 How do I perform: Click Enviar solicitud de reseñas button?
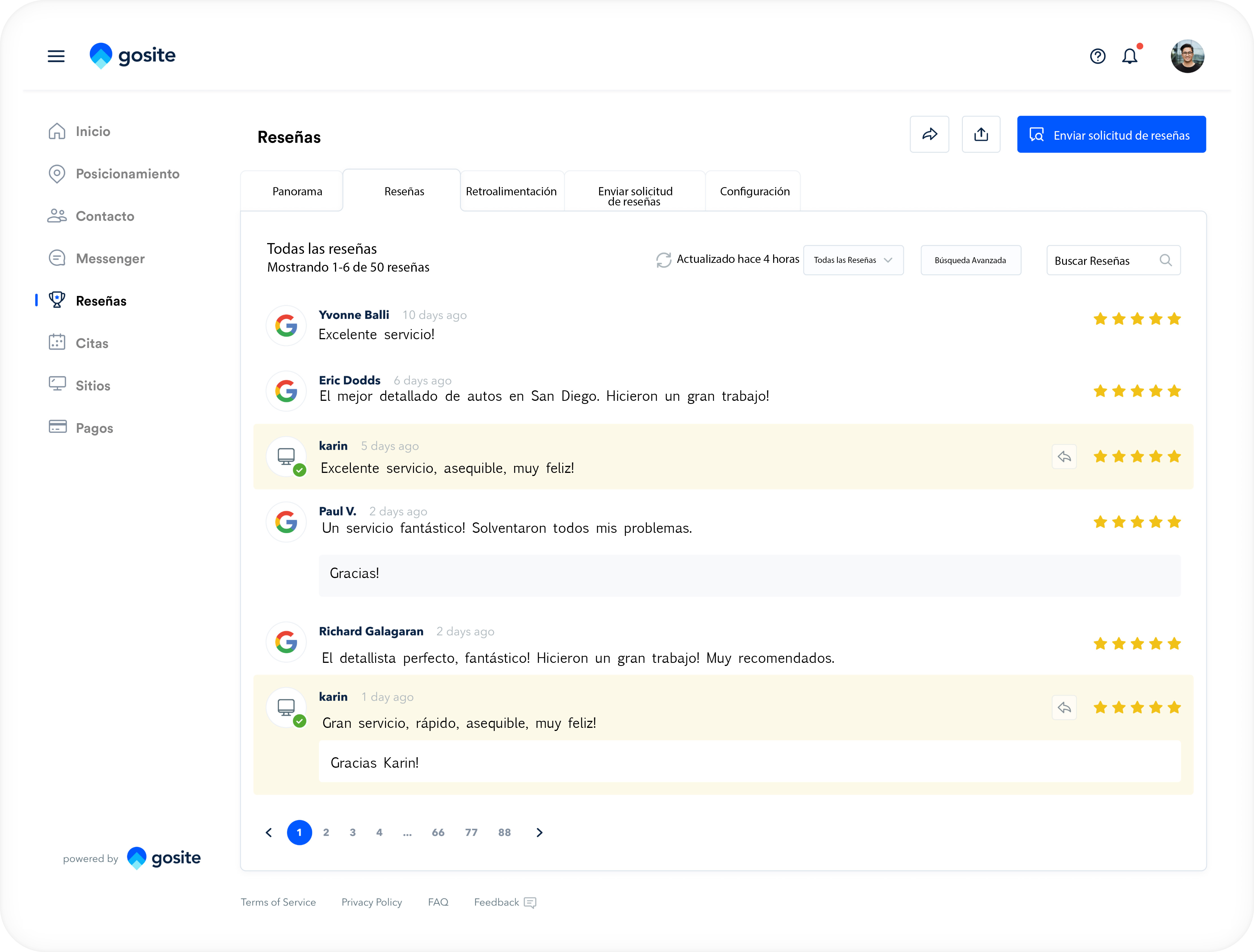click(x=1111, y=135)
